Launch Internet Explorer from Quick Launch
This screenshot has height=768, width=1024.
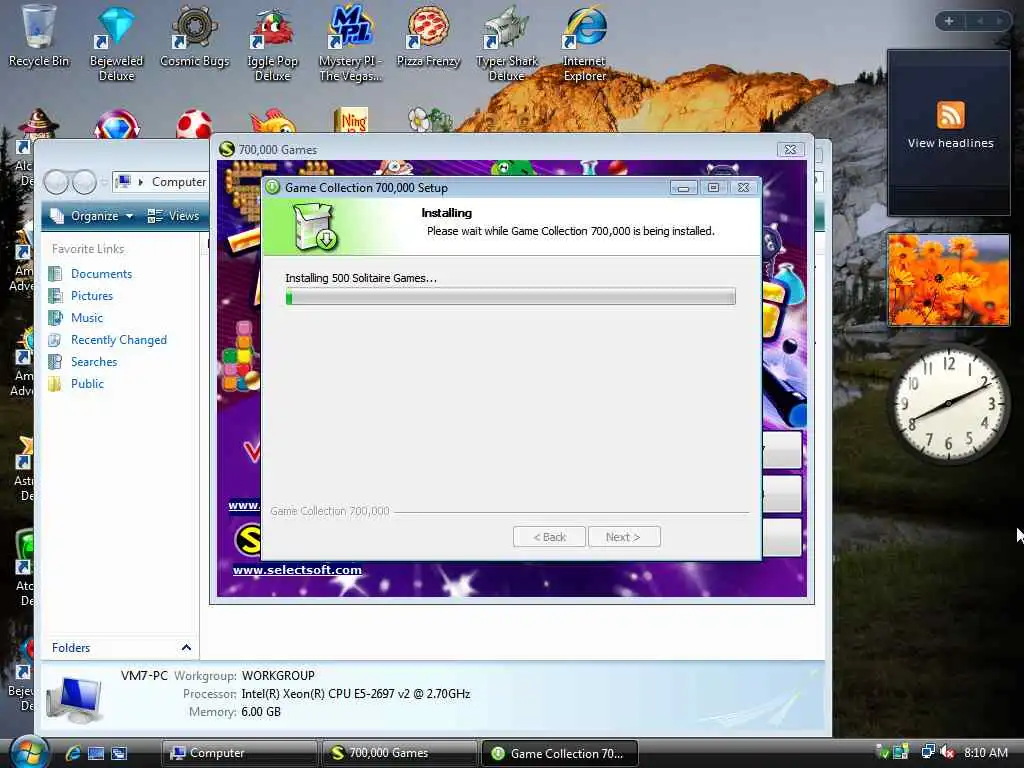(73, 753)
